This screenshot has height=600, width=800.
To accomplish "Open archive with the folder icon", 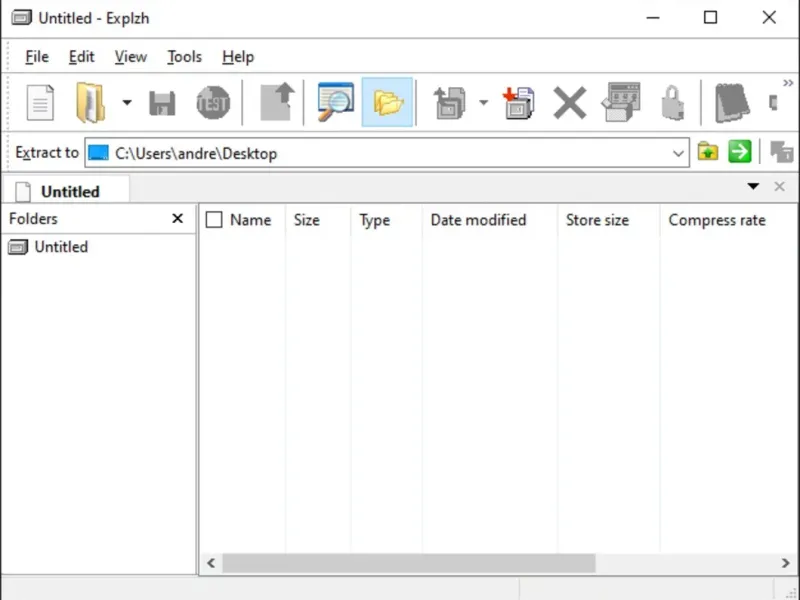I will 90,103.
